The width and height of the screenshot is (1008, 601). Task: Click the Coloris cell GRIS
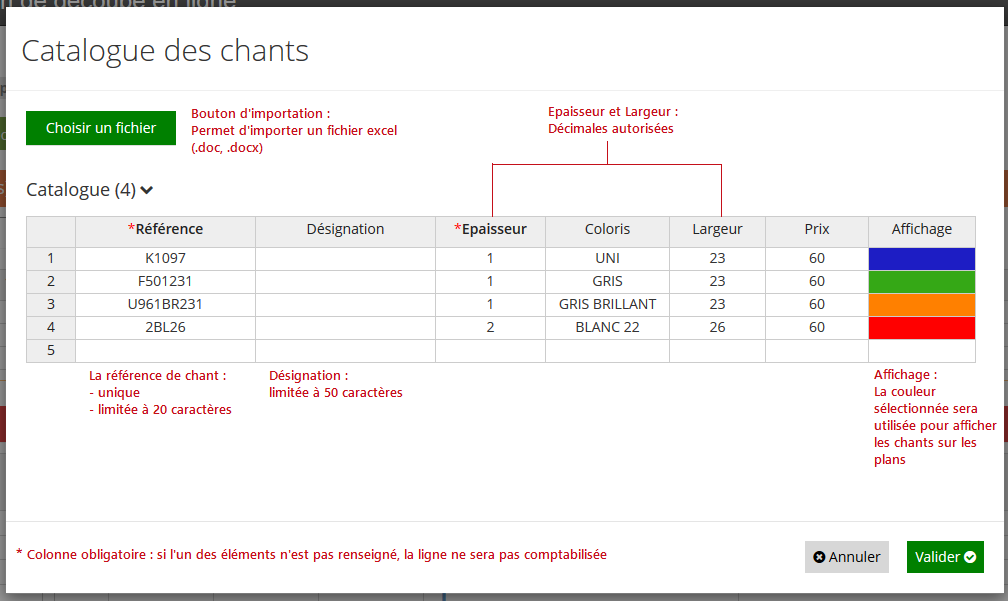(608, 282)
